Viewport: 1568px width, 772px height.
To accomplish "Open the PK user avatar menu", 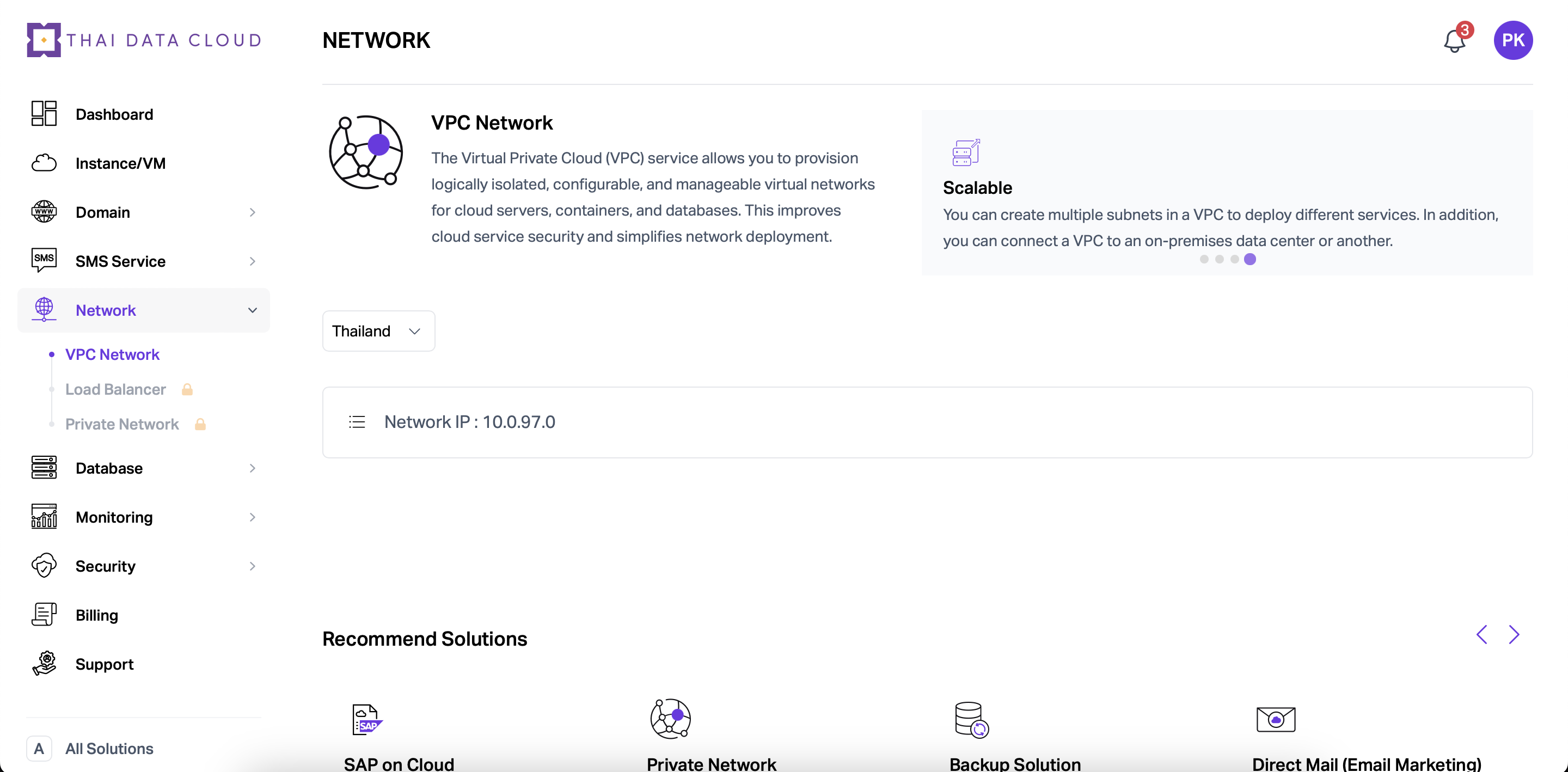I will click(1512, 40).
